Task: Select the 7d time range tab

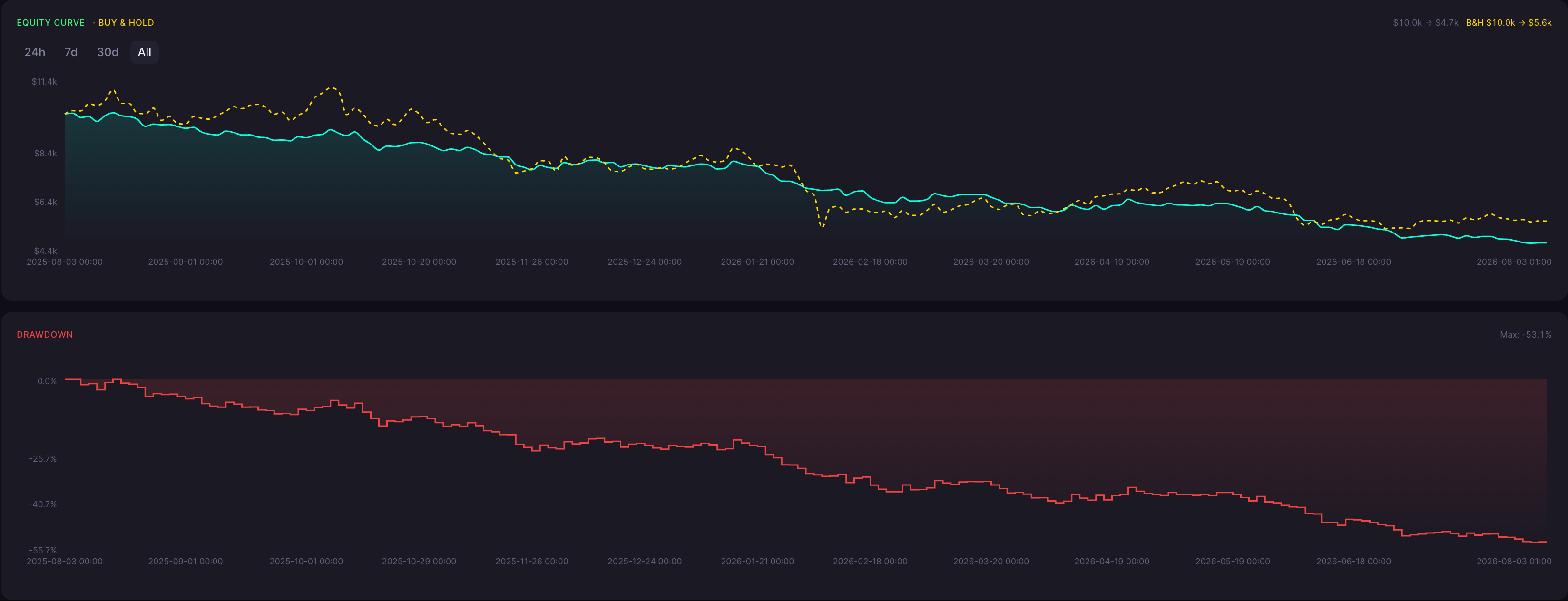Action: [x=70, y=52]
